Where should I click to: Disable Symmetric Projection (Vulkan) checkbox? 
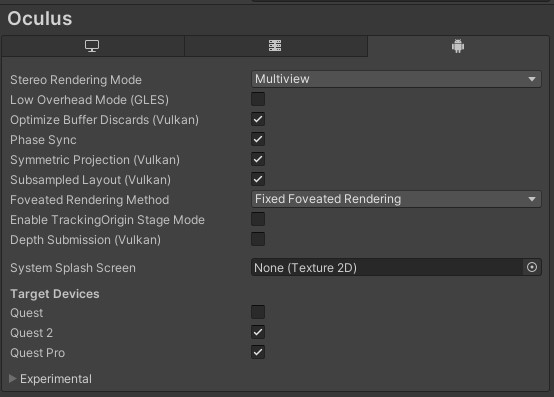[x=258, y=159]
